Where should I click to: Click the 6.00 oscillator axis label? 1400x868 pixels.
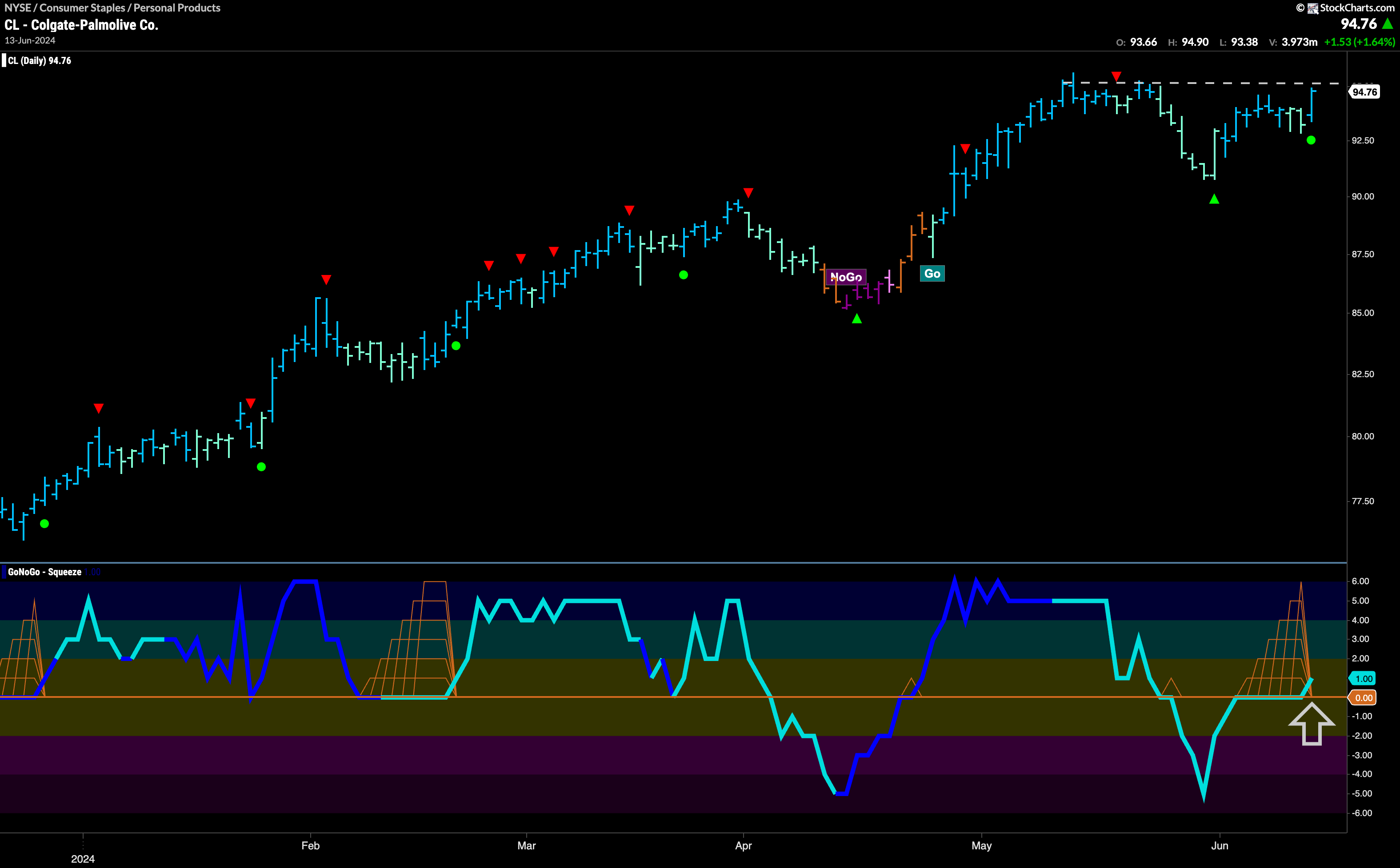pyautogui.click(x=1360, y=581)
